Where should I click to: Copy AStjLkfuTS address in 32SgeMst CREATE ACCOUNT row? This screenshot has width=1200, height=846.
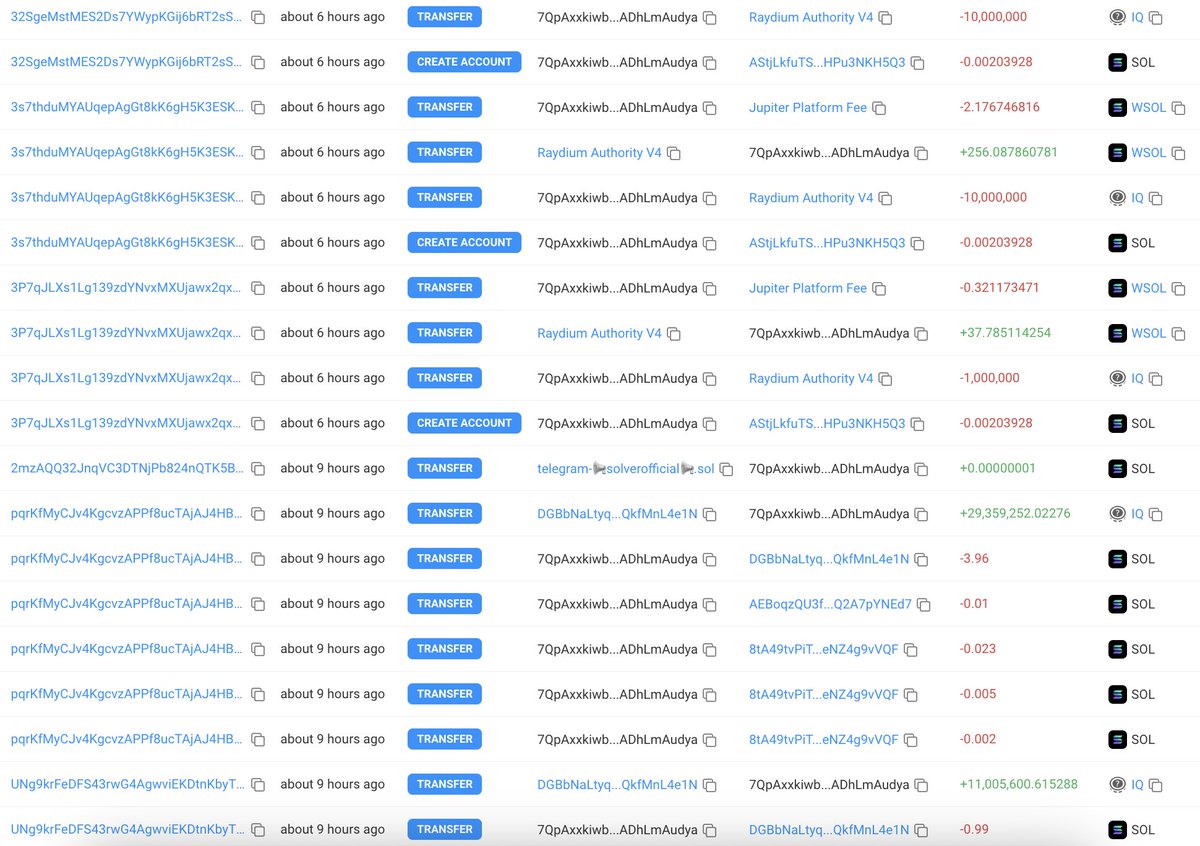(917, 63)
